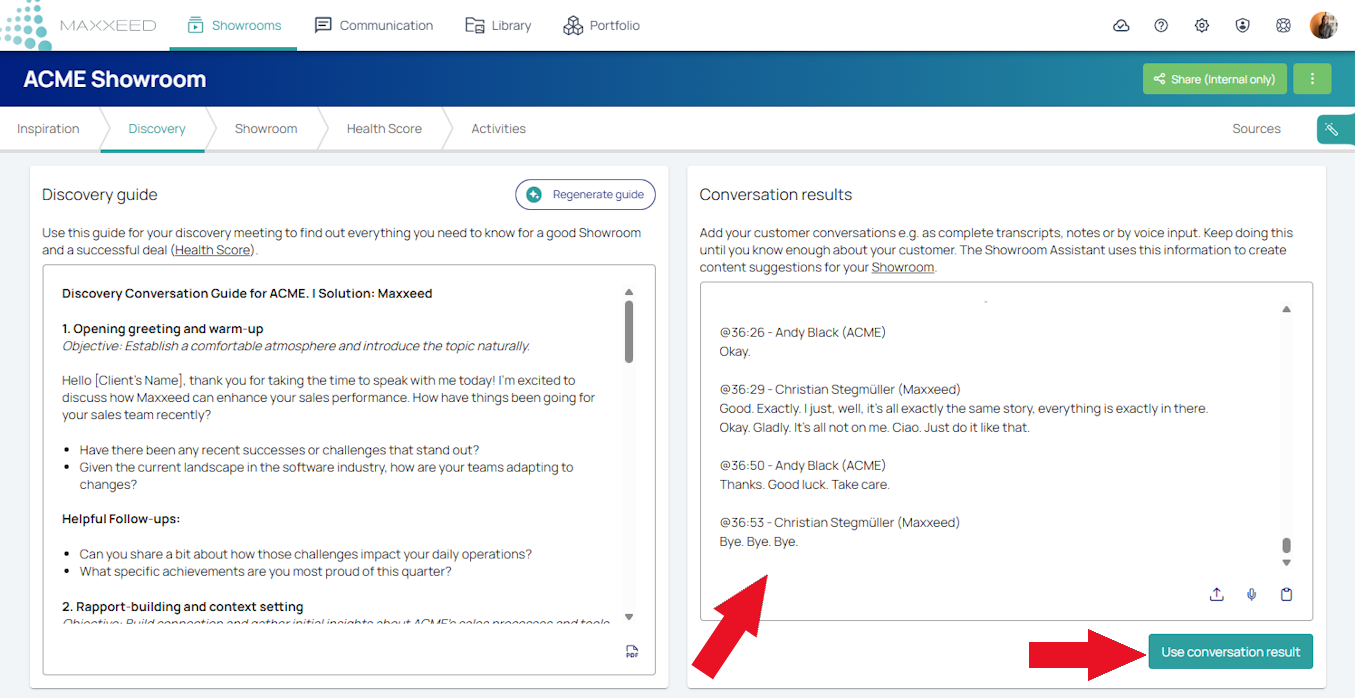Click 'Helpful Follow-ups:' heading
Image resolution: width=1355 pixels, height=698 pixels.
click(121, 519)
